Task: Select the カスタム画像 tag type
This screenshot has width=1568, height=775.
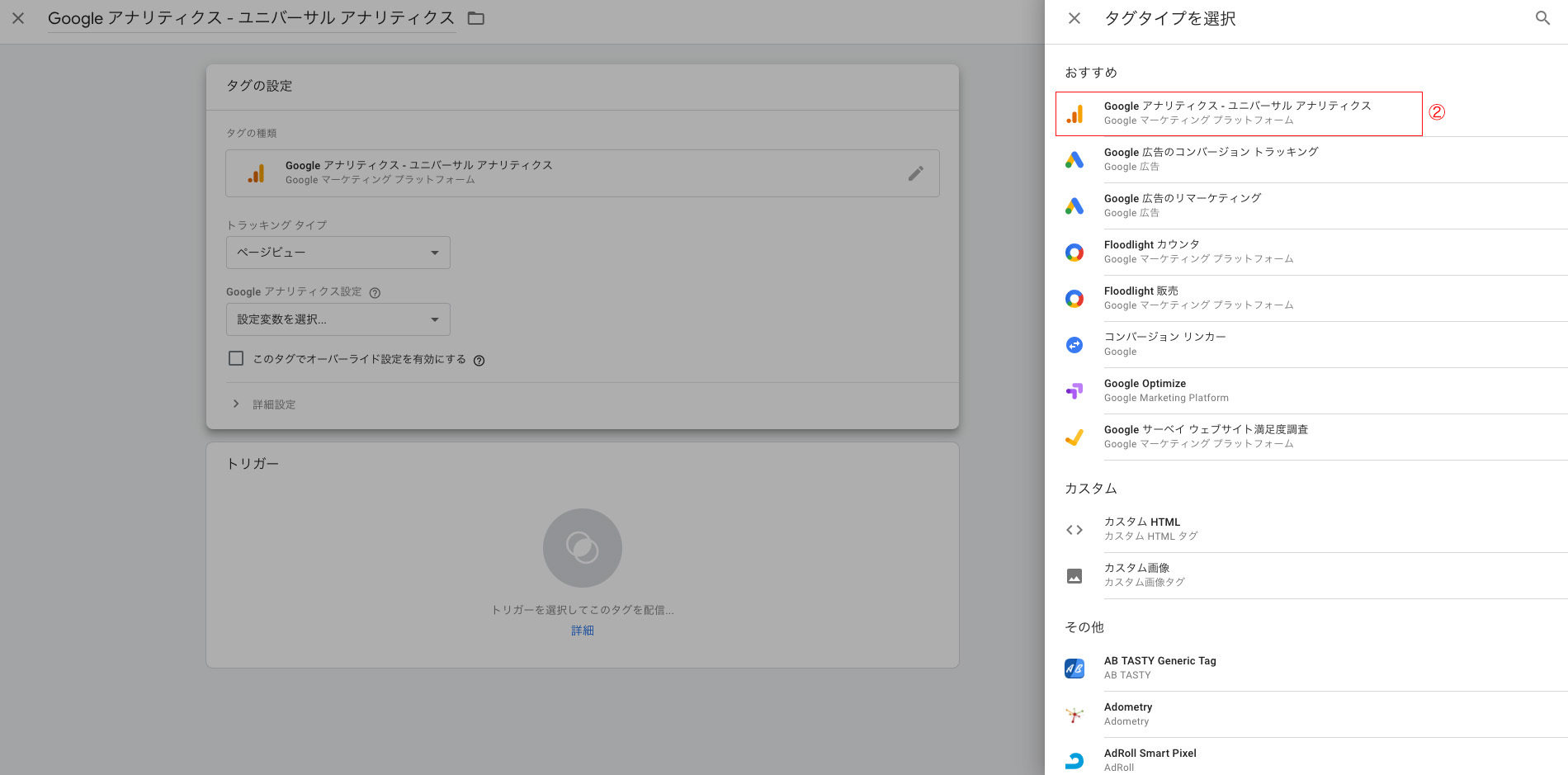Action: pos(1144,575)
